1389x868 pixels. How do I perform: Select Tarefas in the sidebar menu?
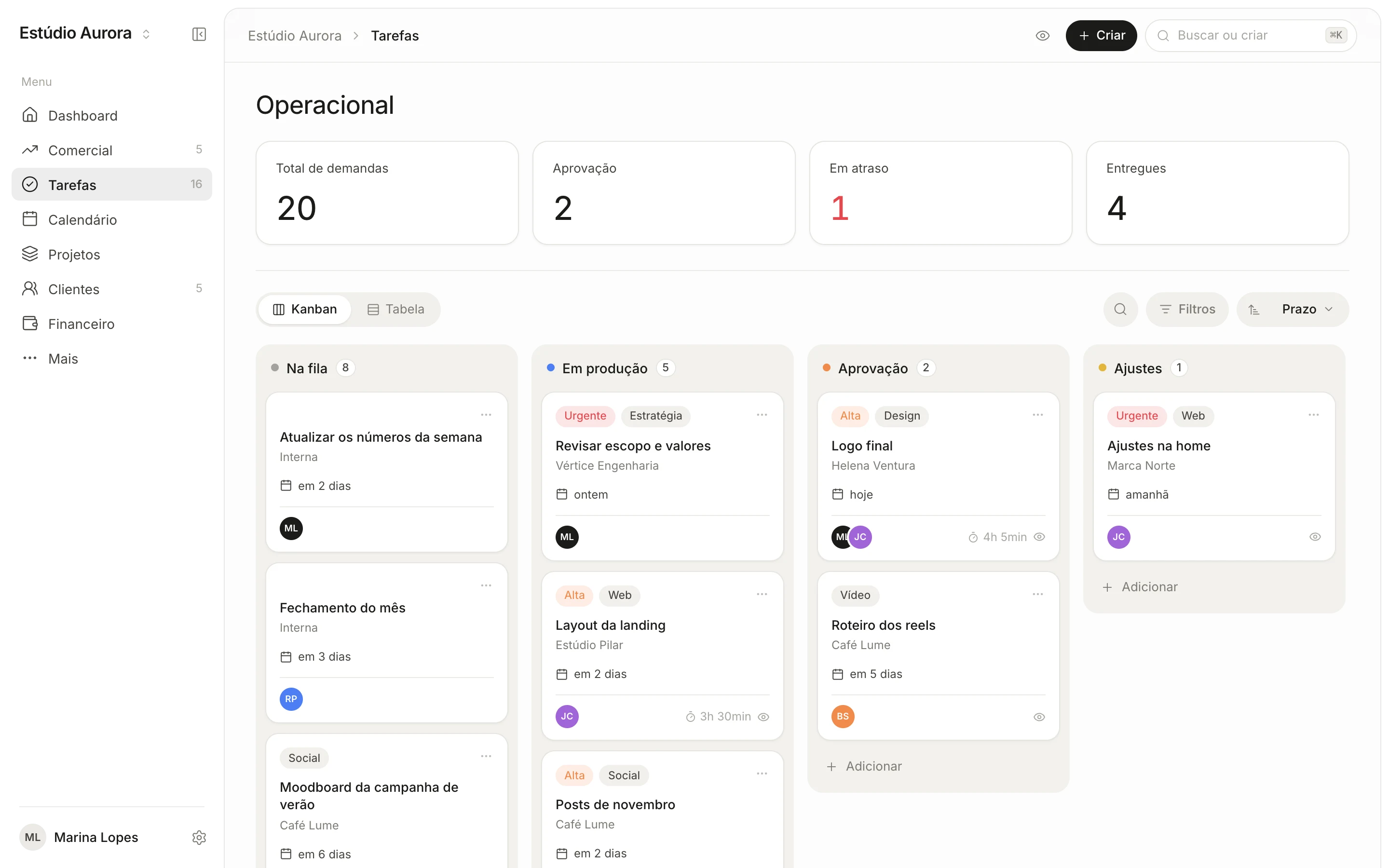tap(111, 184)
